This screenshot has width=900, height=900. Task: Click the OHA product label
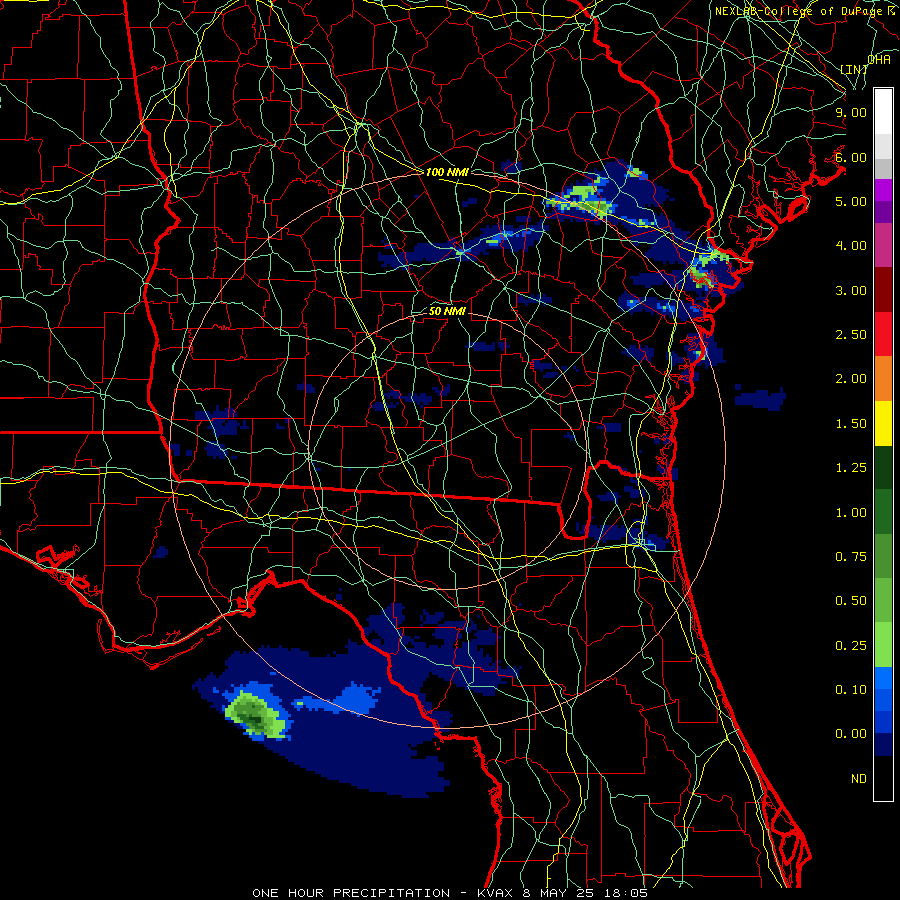879,59
